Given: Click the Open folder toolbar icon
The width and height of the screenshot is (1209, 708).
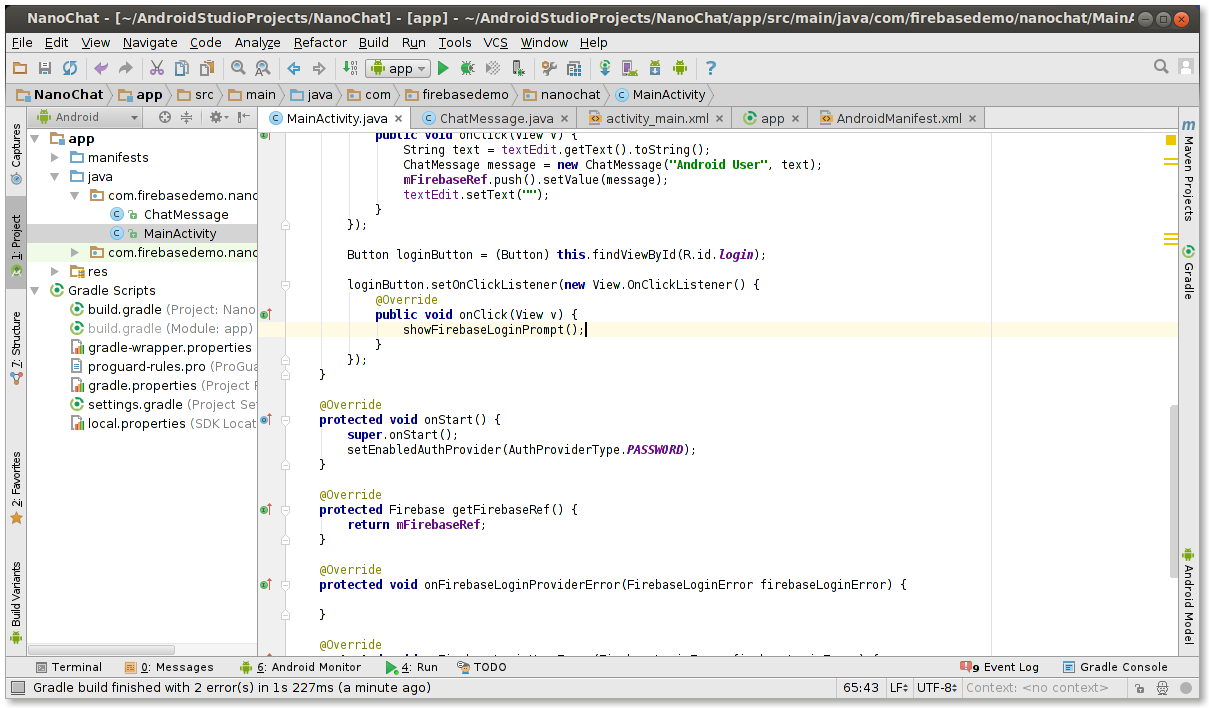Looking at the screenshot, I should point(20,68).
